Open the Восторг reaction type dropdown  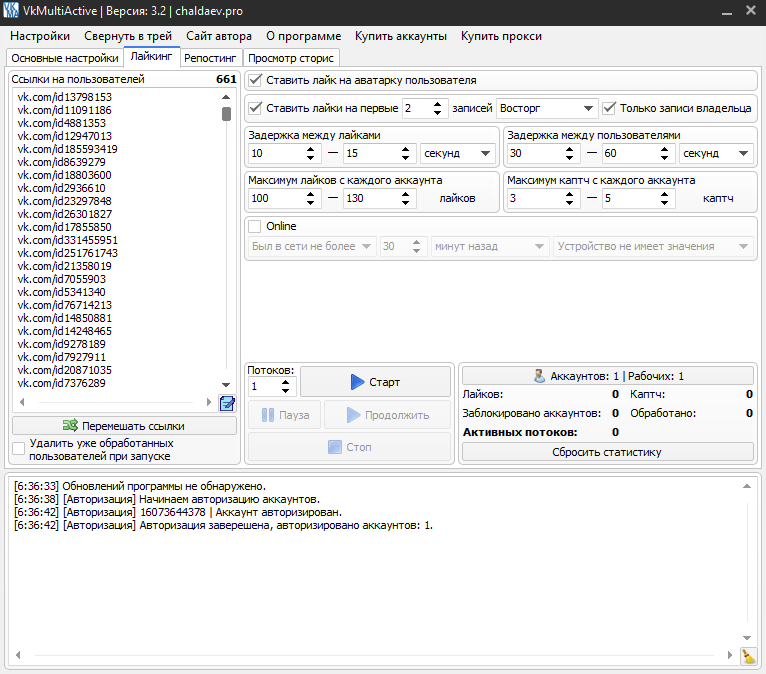(x=546, y=108)
